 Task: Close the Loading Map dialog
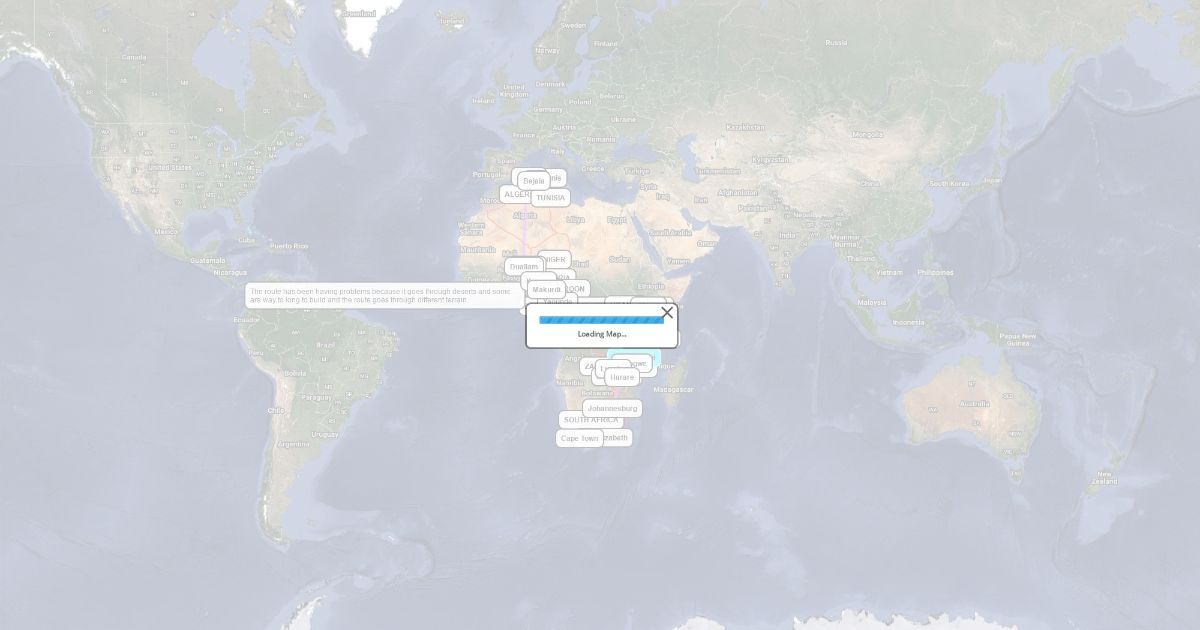(x=667, y=313)
